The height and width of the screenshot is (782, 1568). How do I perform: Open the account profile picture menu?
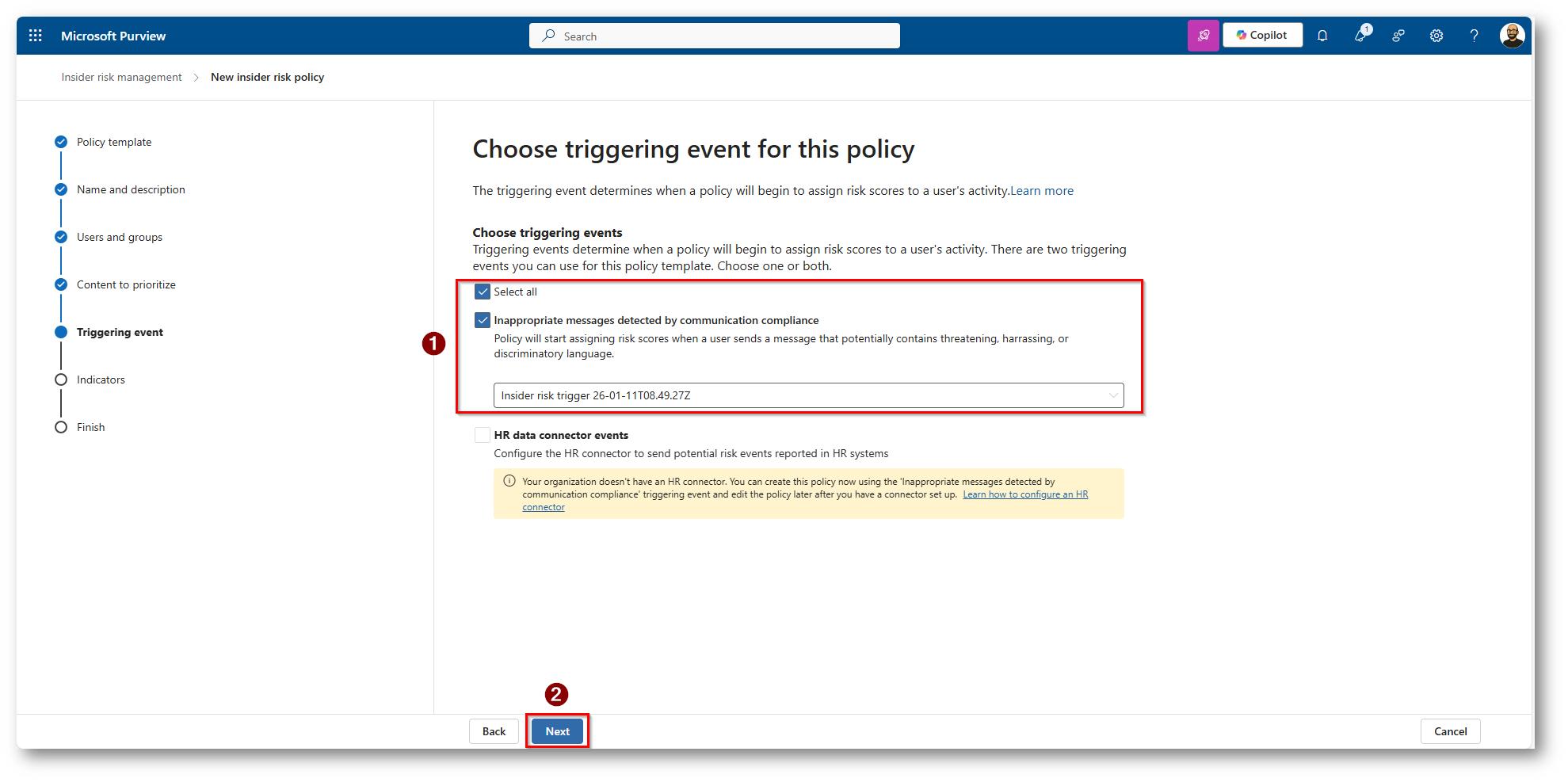[x=1512, y=36]
